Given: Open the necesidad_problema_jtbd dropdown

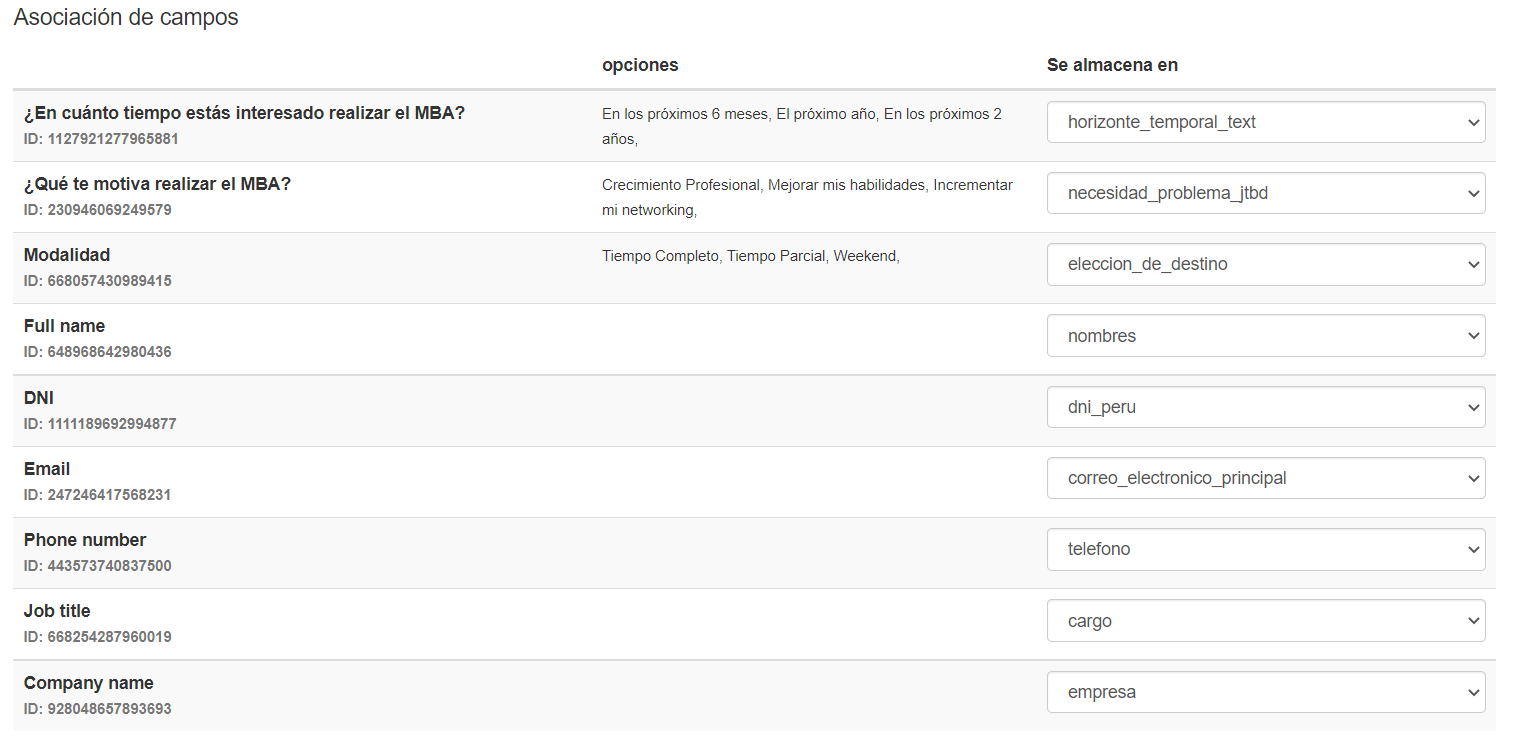Looking at the screenshot, I should pyautogui.click(x=1265, y=193).
